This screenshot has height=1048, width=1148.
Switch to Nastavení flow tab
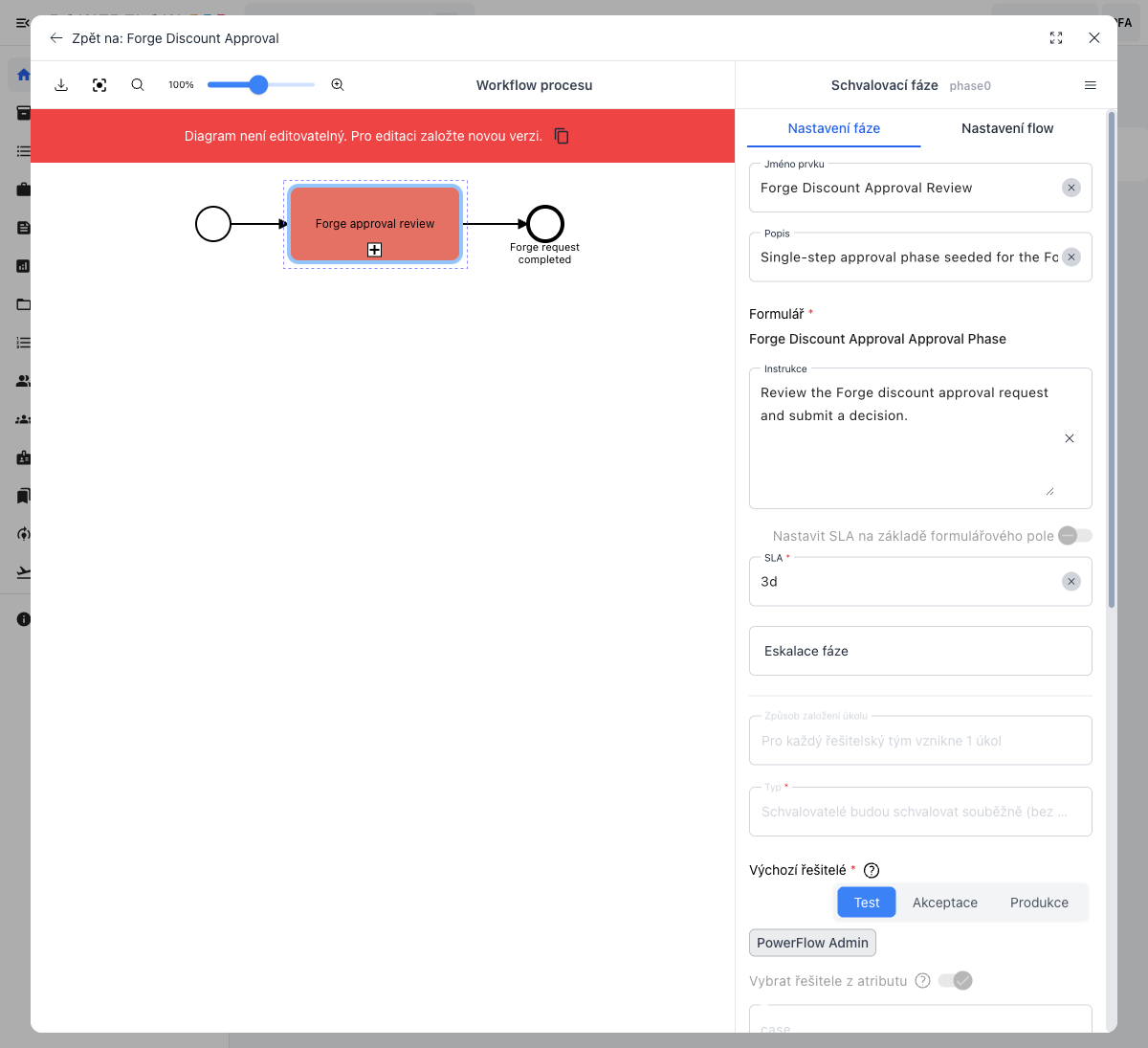(x=1007, y=128)
